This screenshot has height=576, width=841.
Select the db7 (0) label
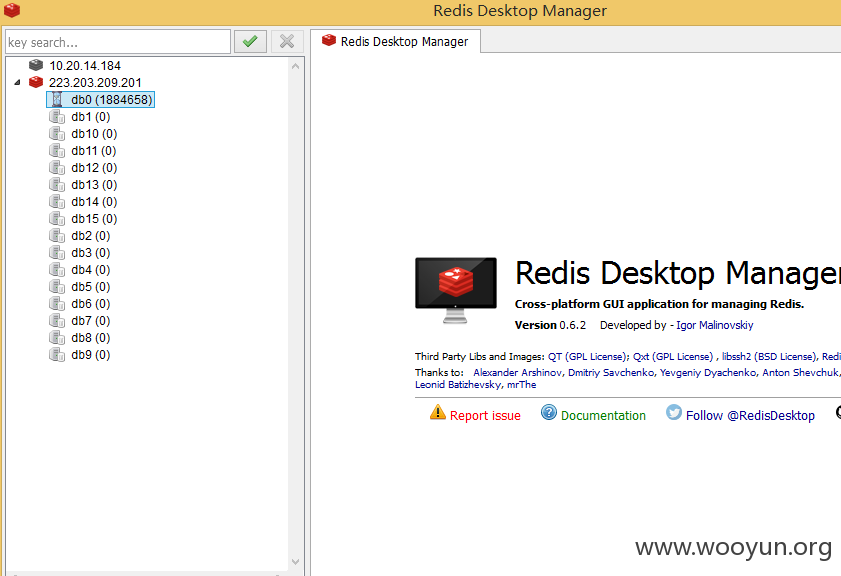pyautogui.click(x=91, y=320)
